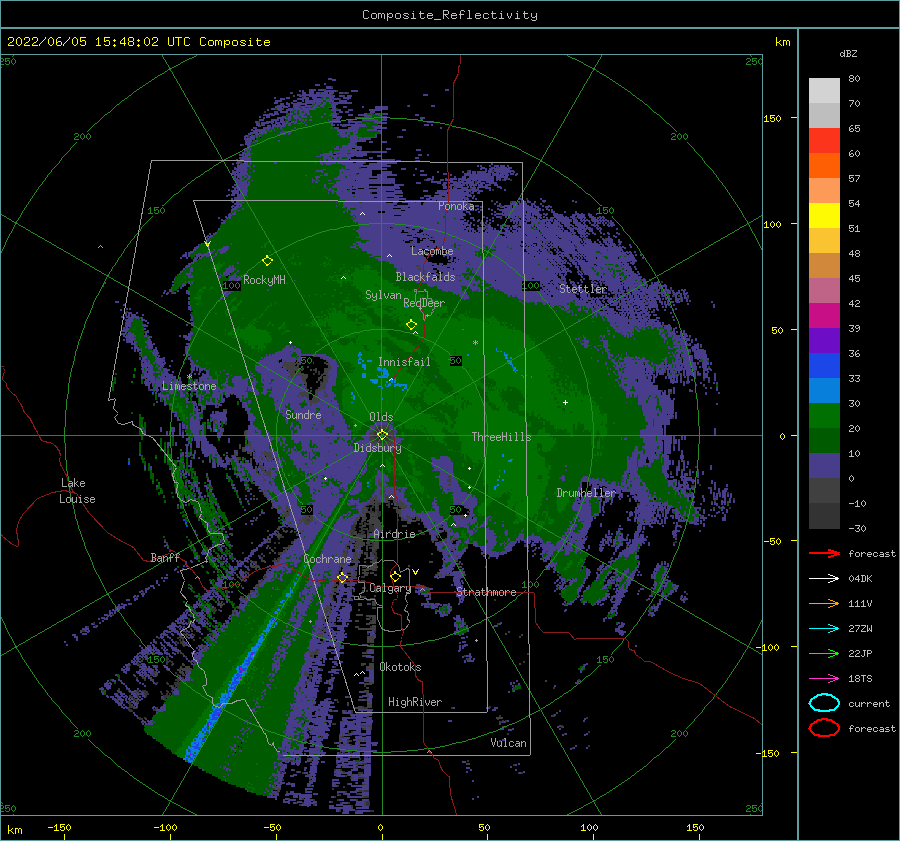Viewport: 900px width, 841px height.
Task: Select the Blackfalds map label
Action: [425, 277]
